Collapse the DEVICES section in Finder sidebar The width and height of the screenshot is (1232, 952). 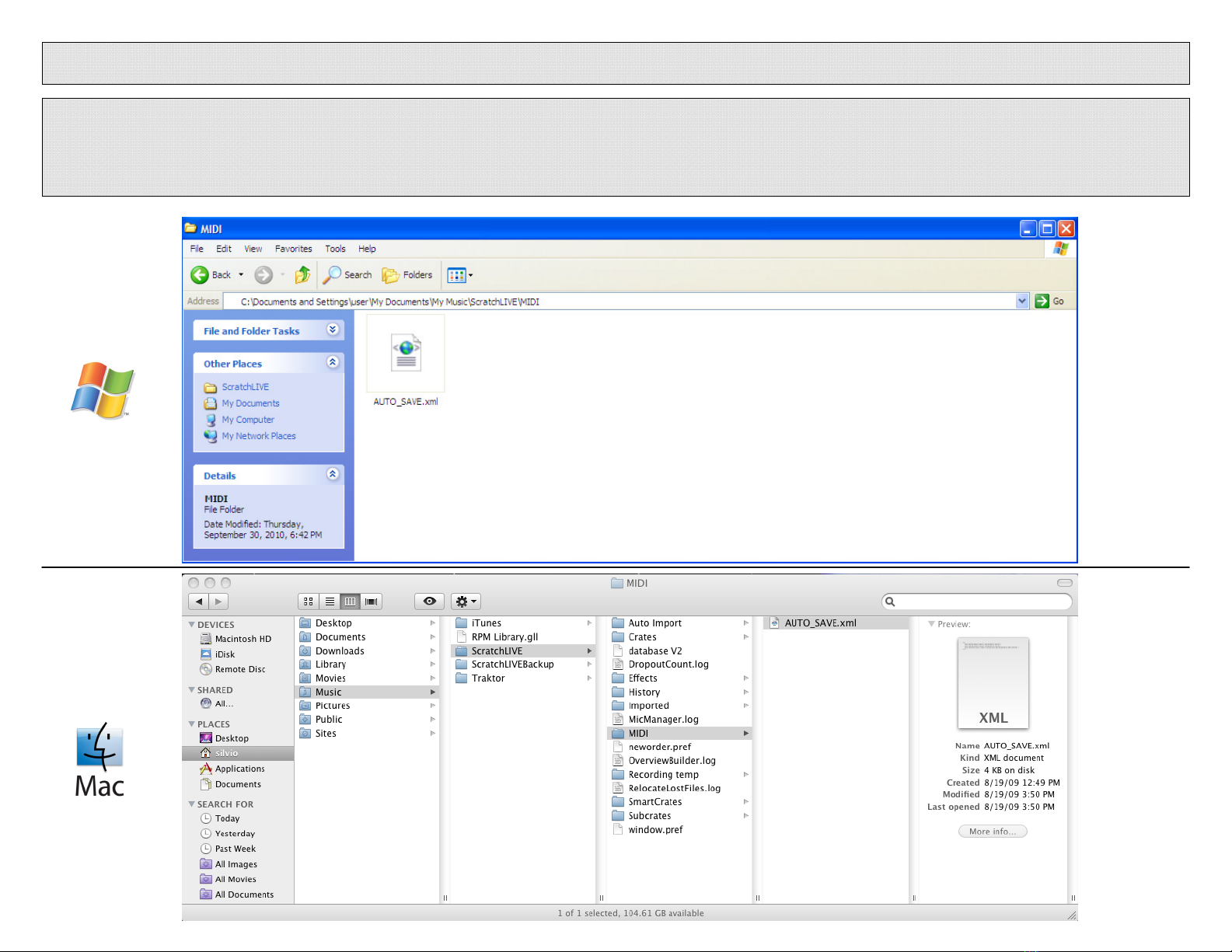192,625
